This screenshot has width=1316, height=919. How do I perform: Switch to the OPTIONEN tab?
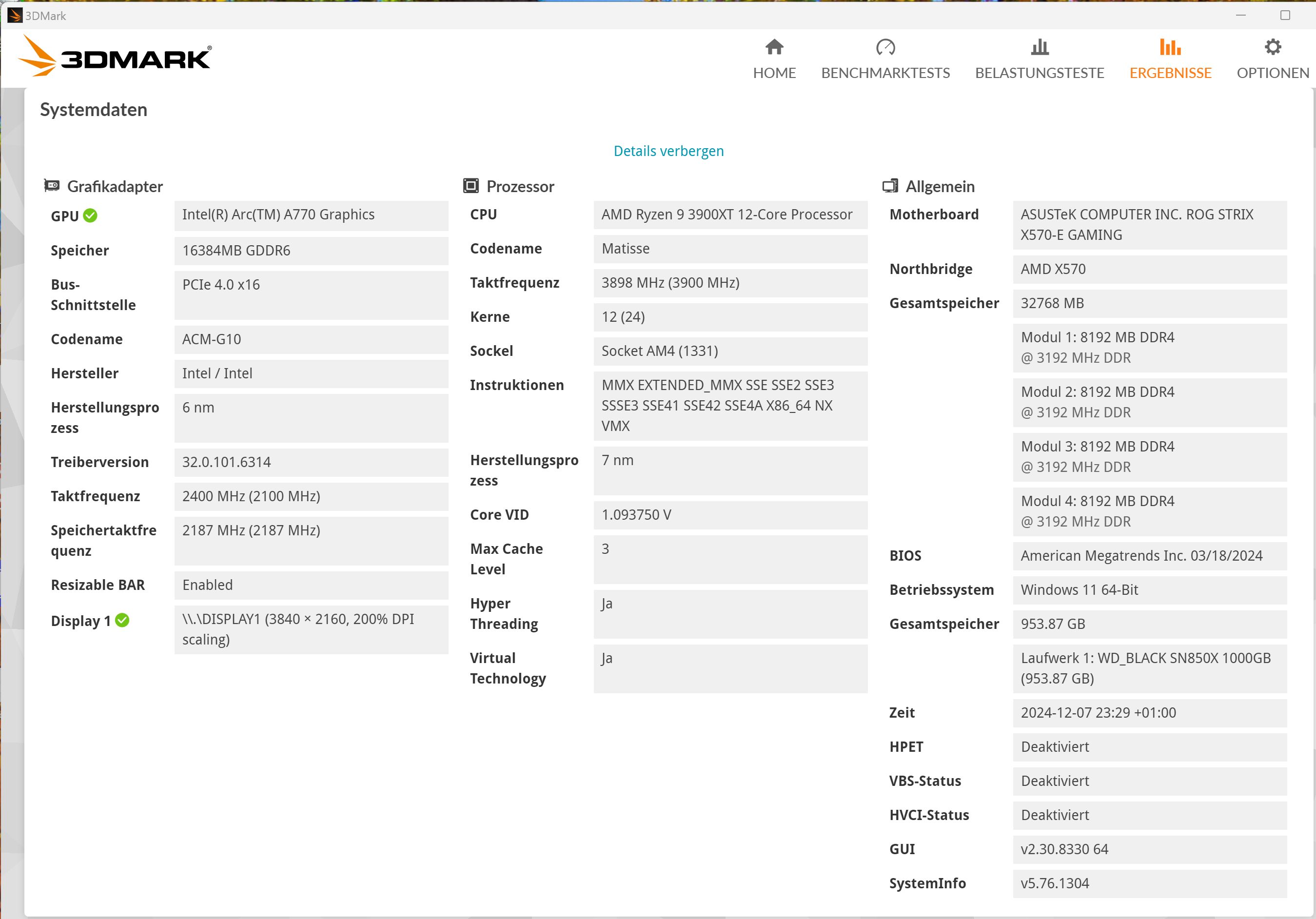(1273, 73)
